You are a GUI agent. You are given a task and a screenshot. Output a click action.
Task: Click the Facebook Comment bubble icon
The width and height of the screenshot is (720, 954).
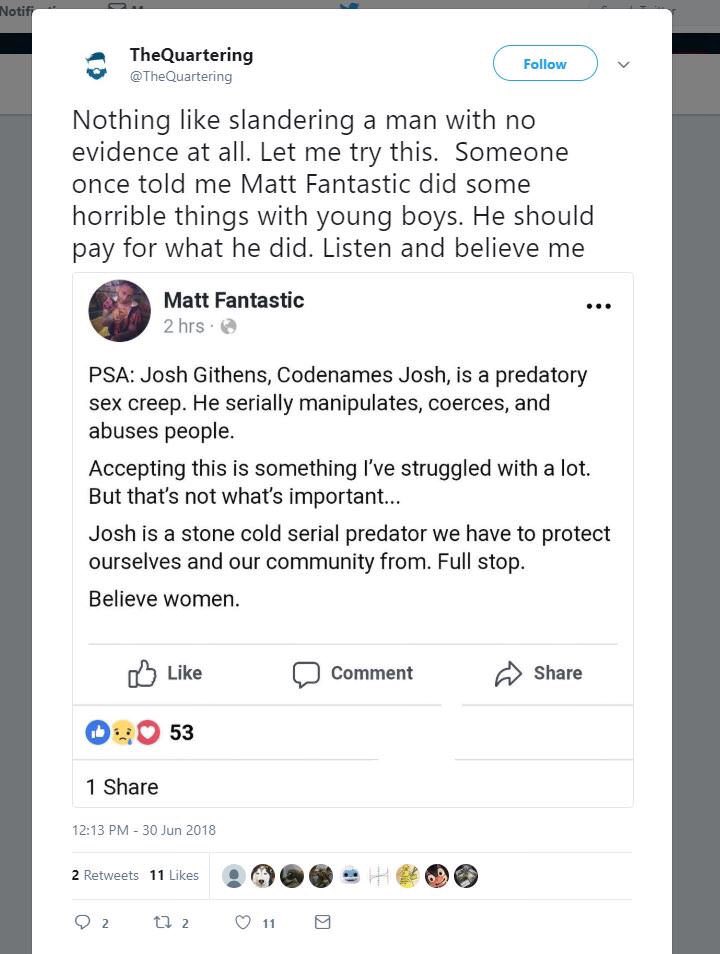click(x=306, y=674)
